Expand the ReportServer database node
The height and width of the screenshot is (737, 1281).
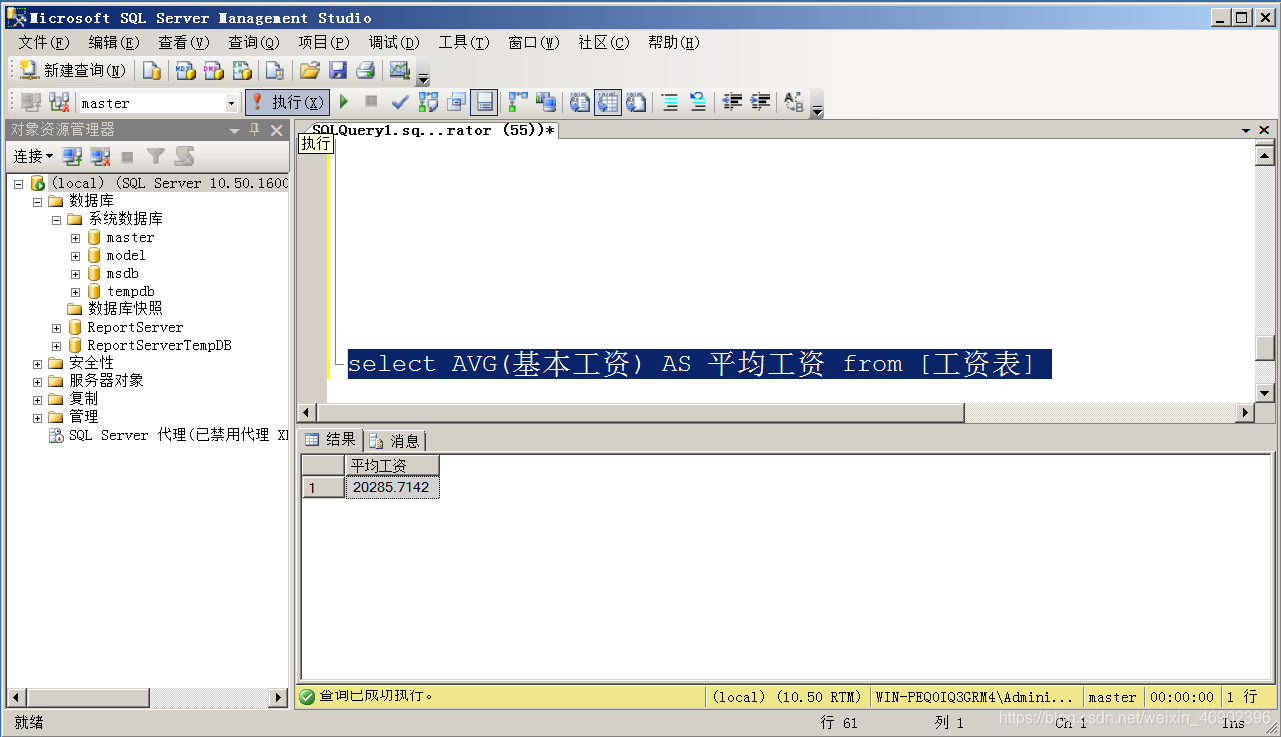pos(57,328)
